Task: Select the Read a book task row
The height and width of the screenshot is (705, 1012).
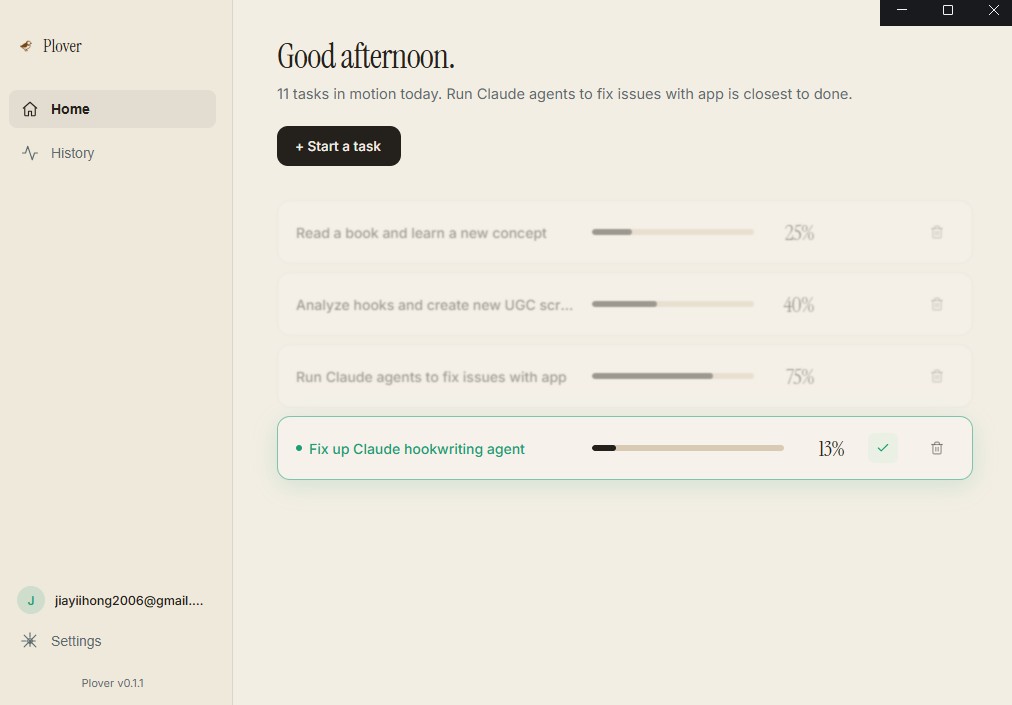Action: [x=624, y=232]
